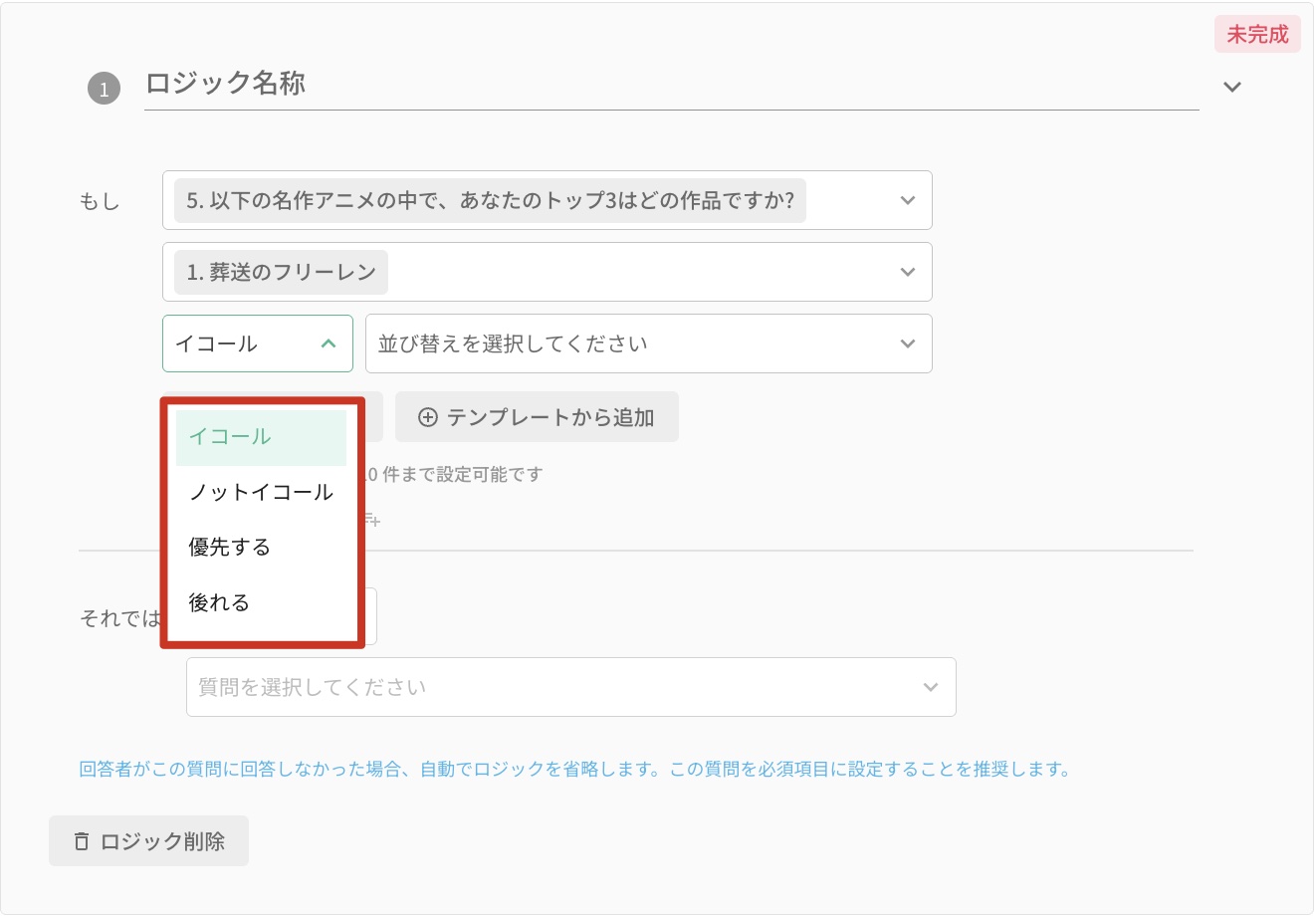Screen dimensions: 1316x918
Task: Choose ノットイコール in the operator list
Action: click(261, 493)
